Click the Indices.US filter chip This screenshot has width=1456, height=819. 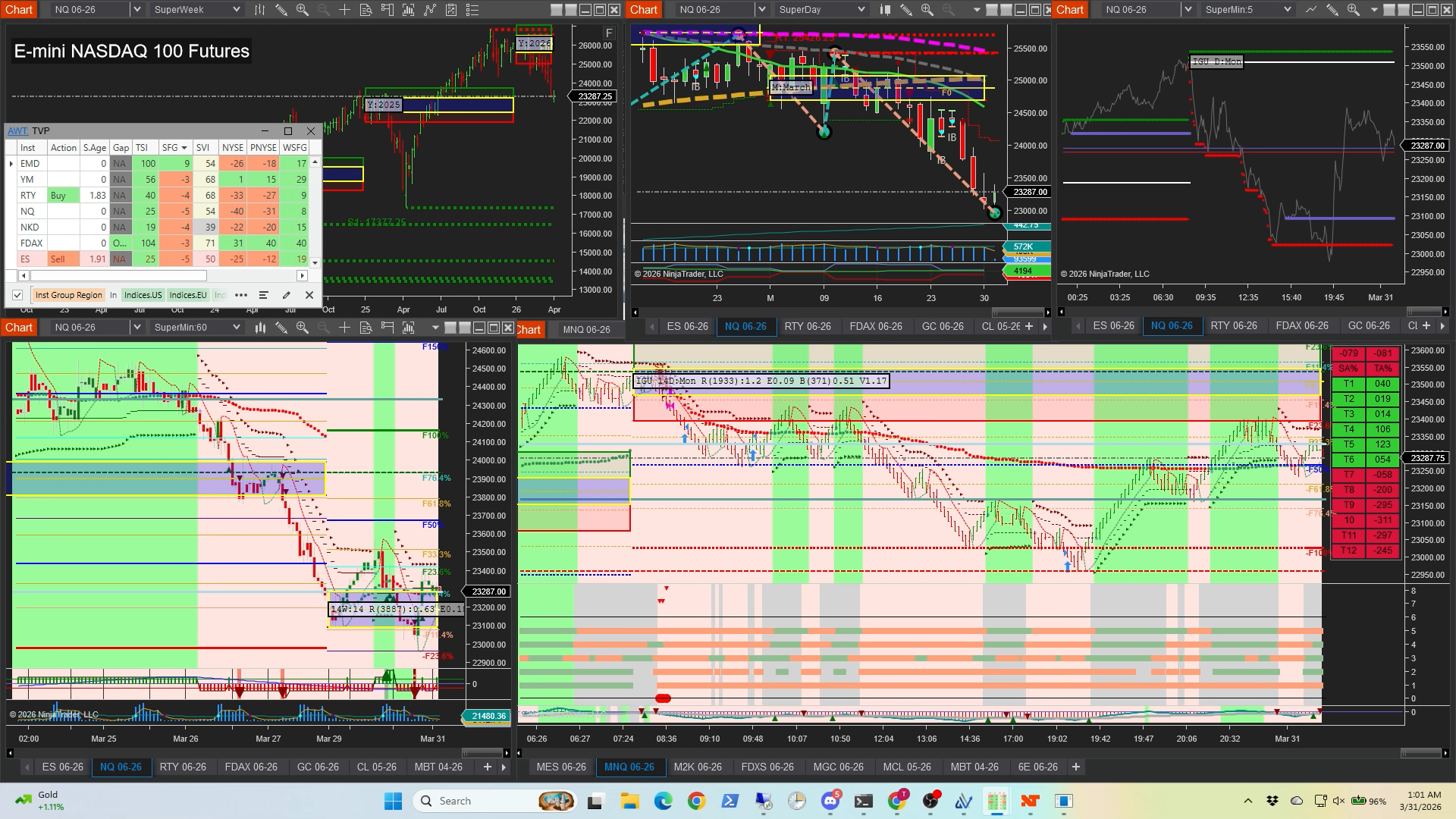tap(143, 295)
